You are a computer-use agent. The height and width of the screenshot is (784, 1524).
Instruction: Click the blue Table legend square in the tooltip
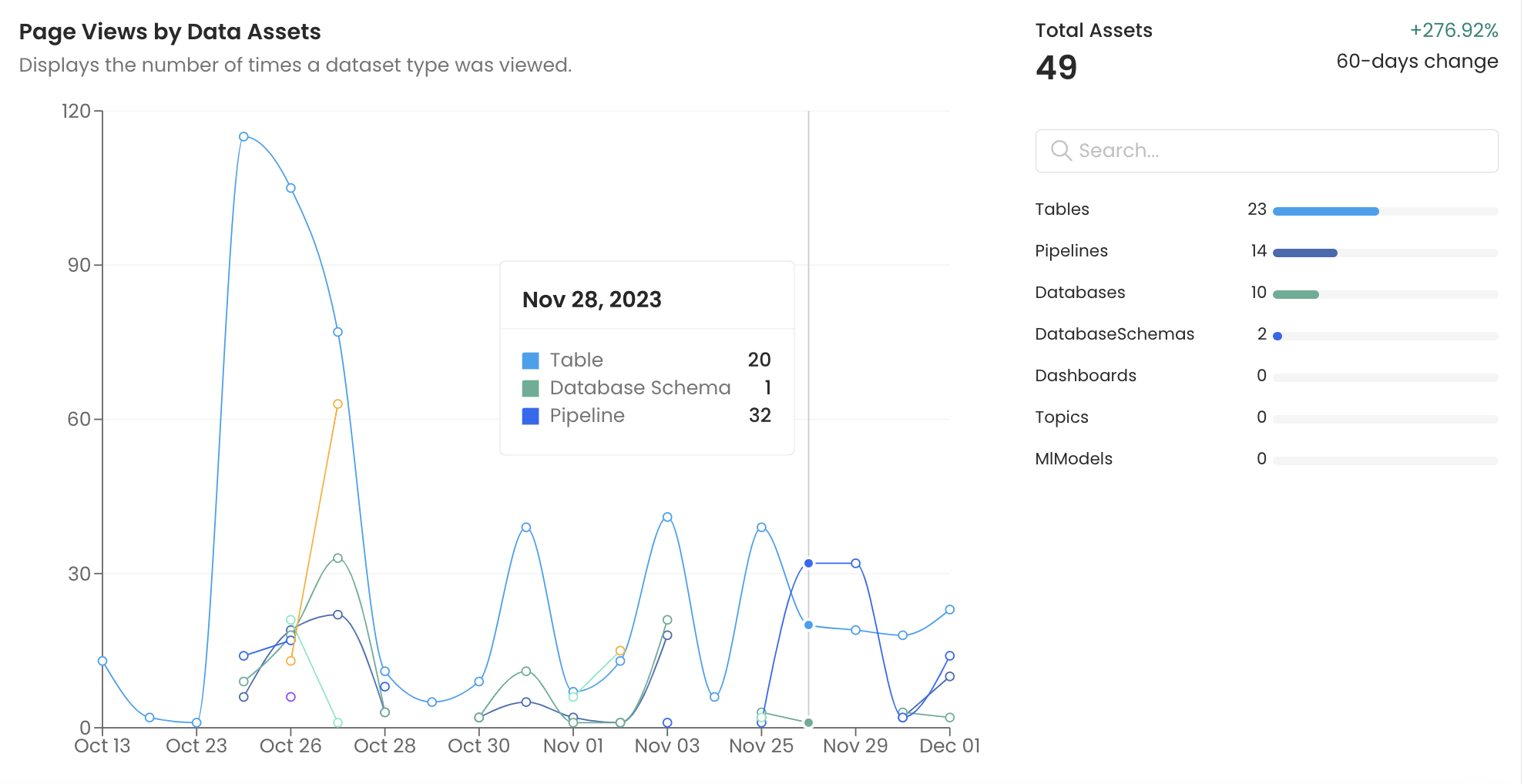click(532, 360)
